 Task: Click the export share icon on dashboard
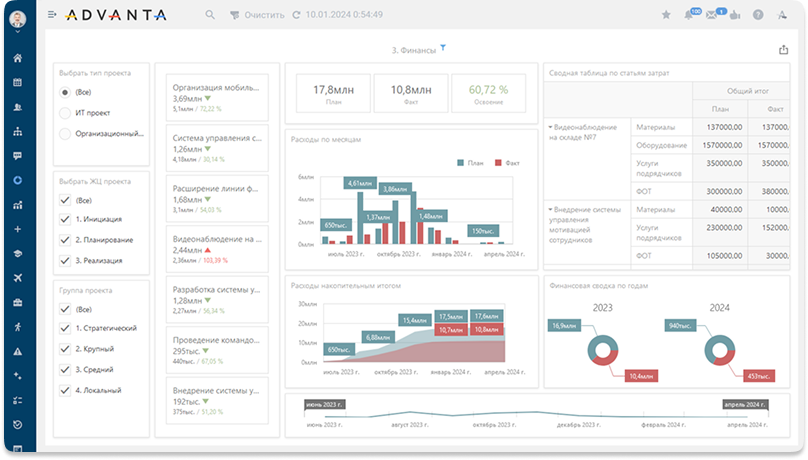pos(783,50)
